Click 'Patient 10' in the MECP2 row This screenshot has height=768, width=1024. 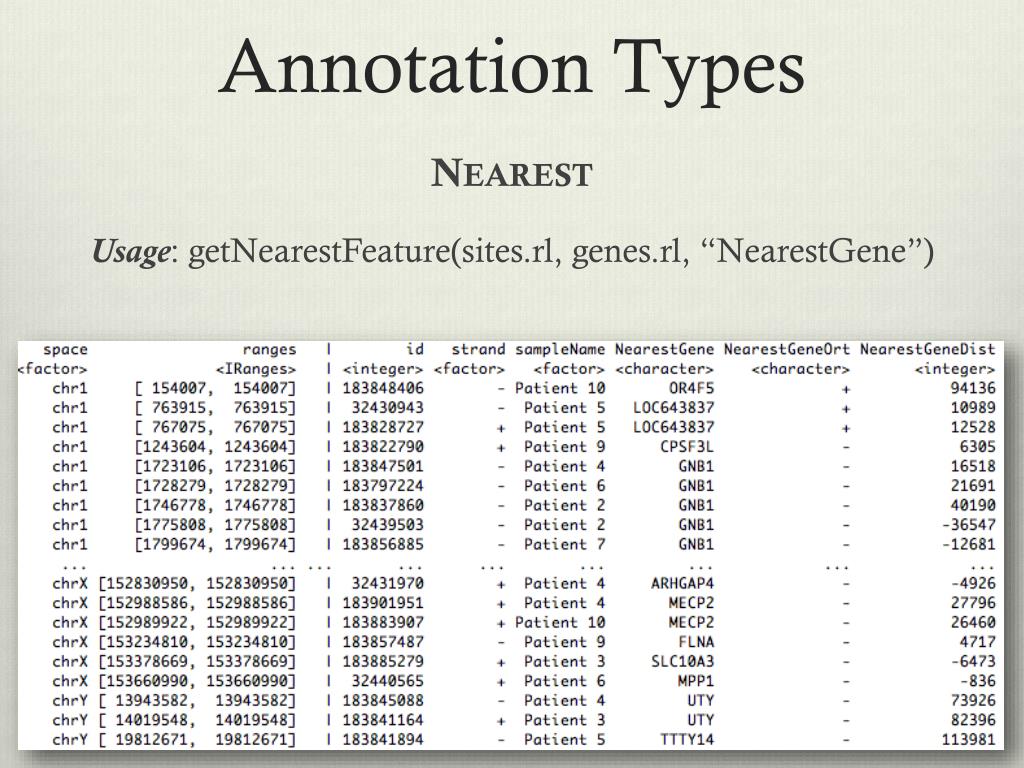[560, 623]
